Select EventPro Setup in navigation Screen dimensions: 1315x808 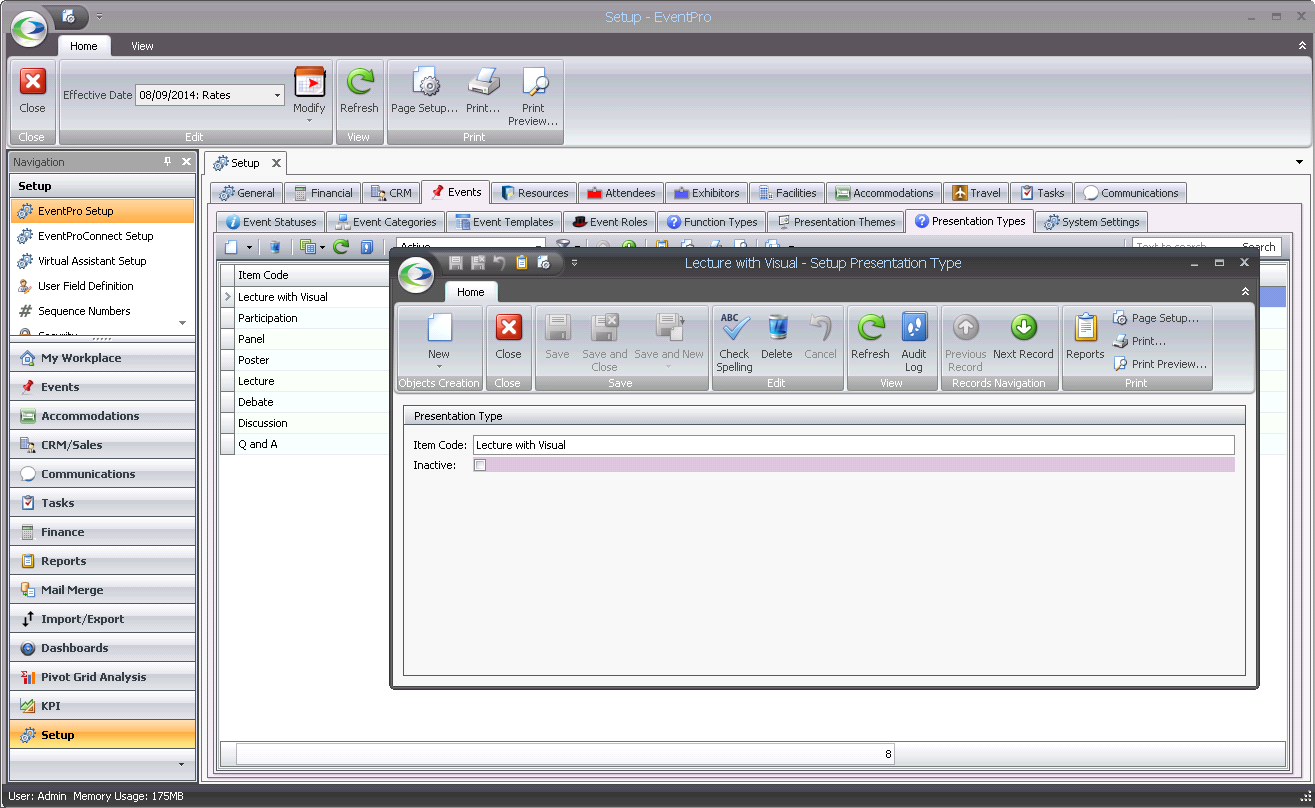click(103, 211)
